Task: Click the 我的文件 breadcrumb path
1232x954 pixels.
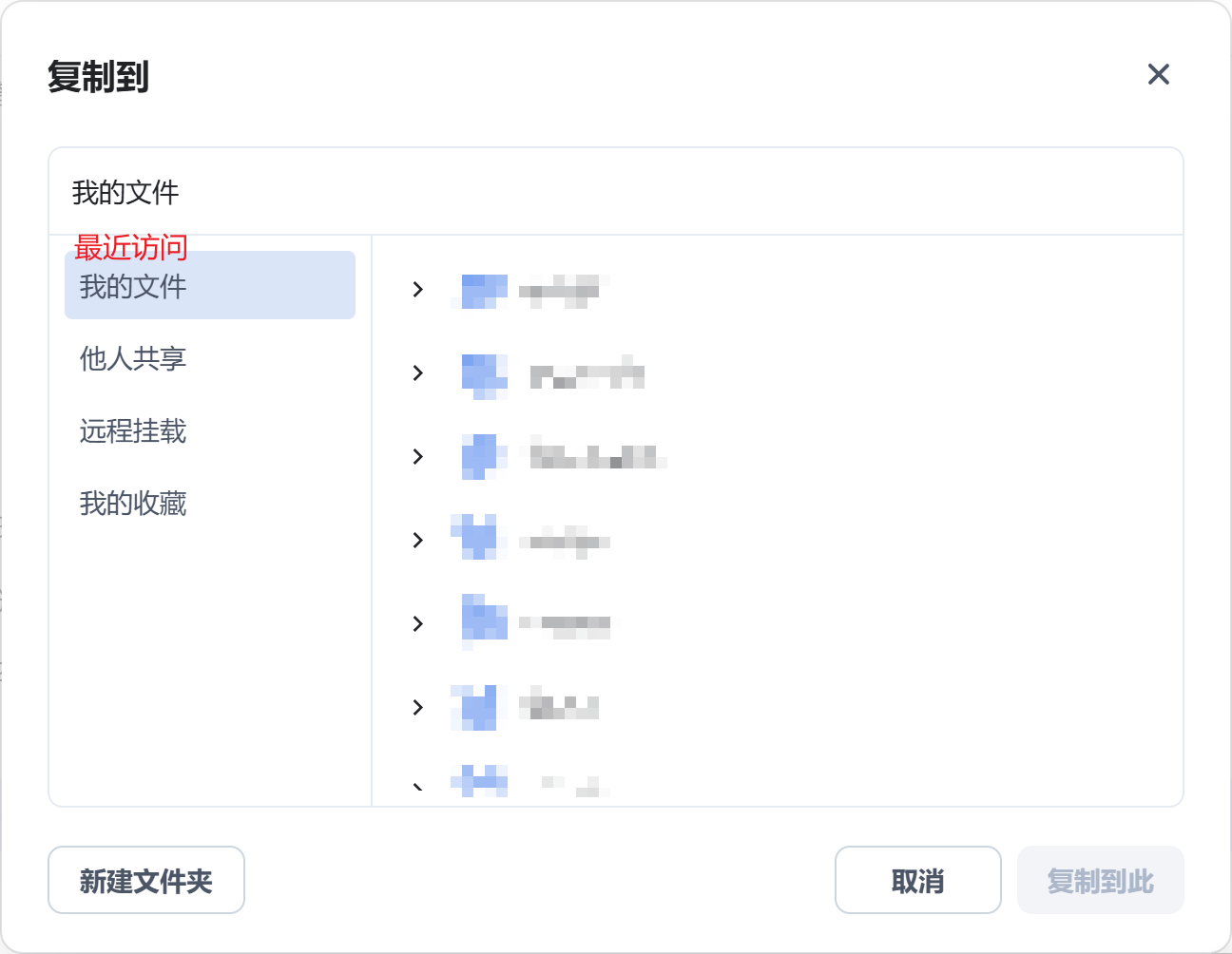Action: coord(125,192)
